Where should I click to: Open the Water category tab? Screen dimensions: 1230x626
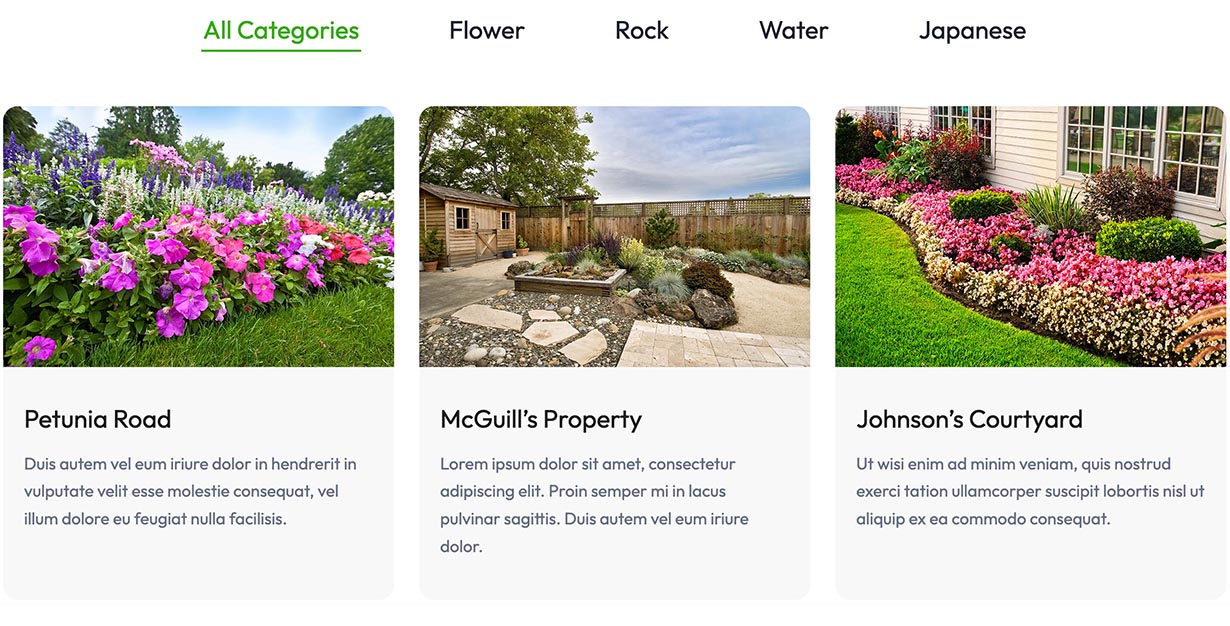794,31
